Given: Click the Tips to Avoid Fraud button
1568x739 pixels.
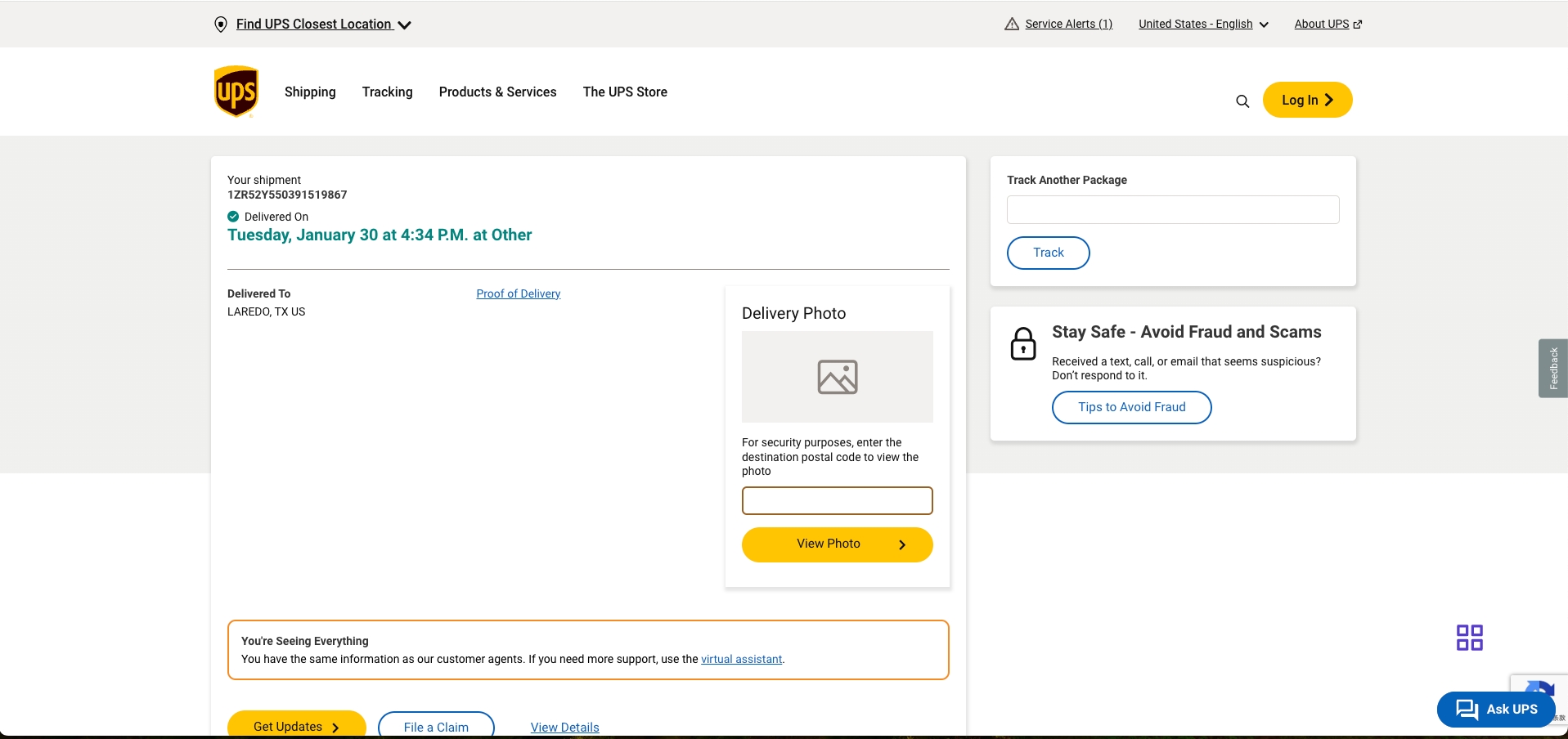Looking at the screenshot, I should [1131, 408].
